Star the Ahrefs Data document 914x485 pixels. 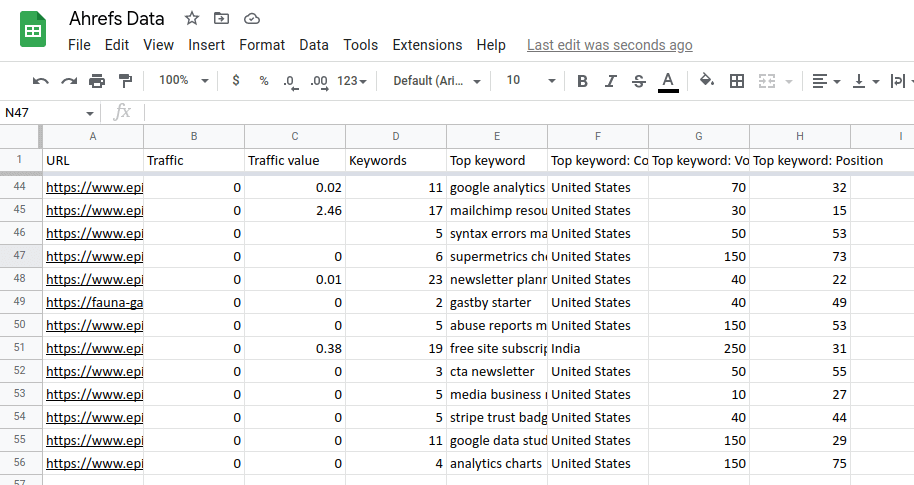click(192, 19)
